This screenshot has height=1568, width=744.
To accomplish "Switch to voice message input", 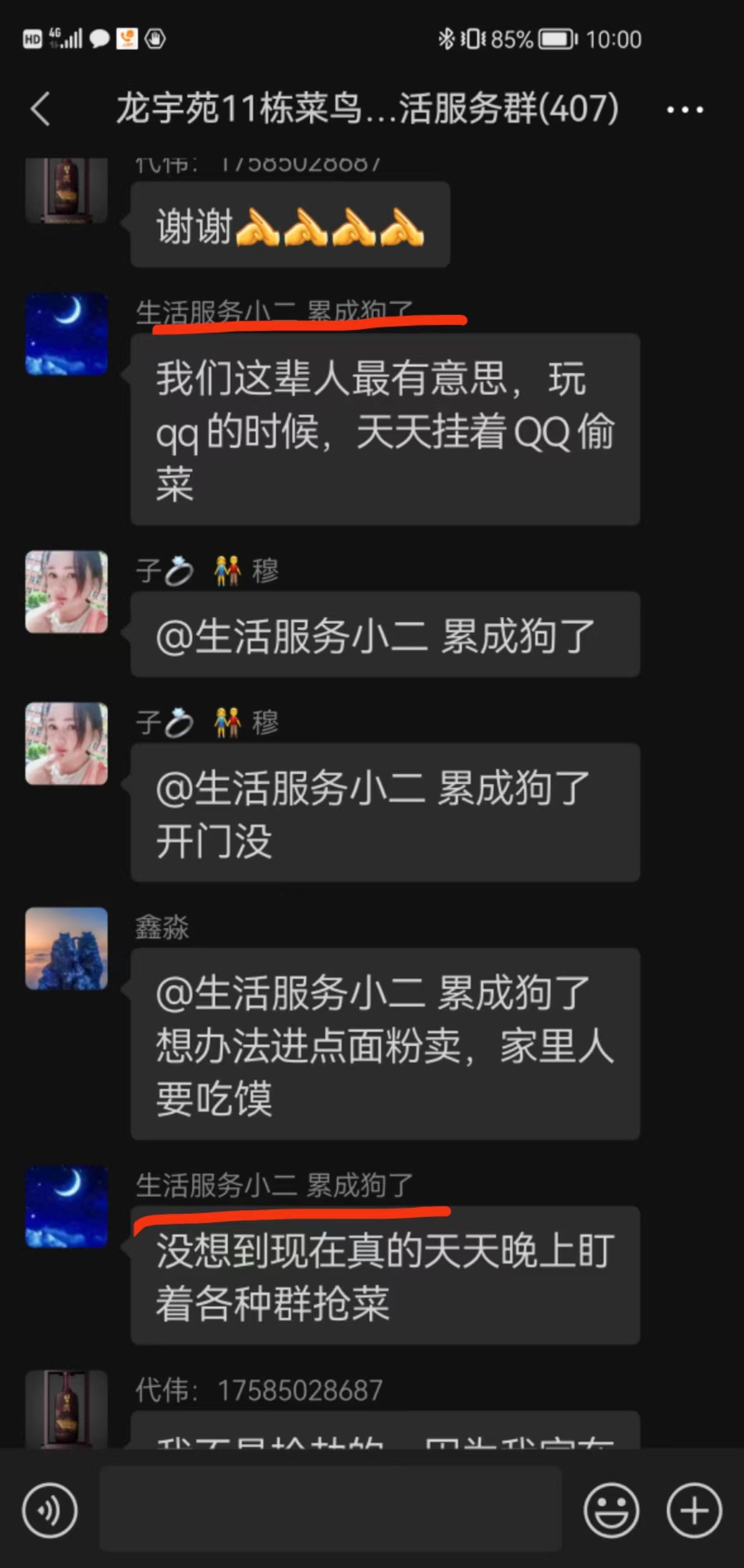I will click(x=49, y=1510).
